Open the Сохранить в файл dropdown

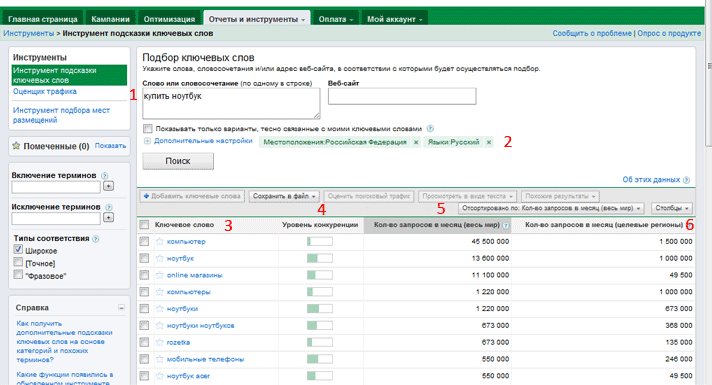284,196
